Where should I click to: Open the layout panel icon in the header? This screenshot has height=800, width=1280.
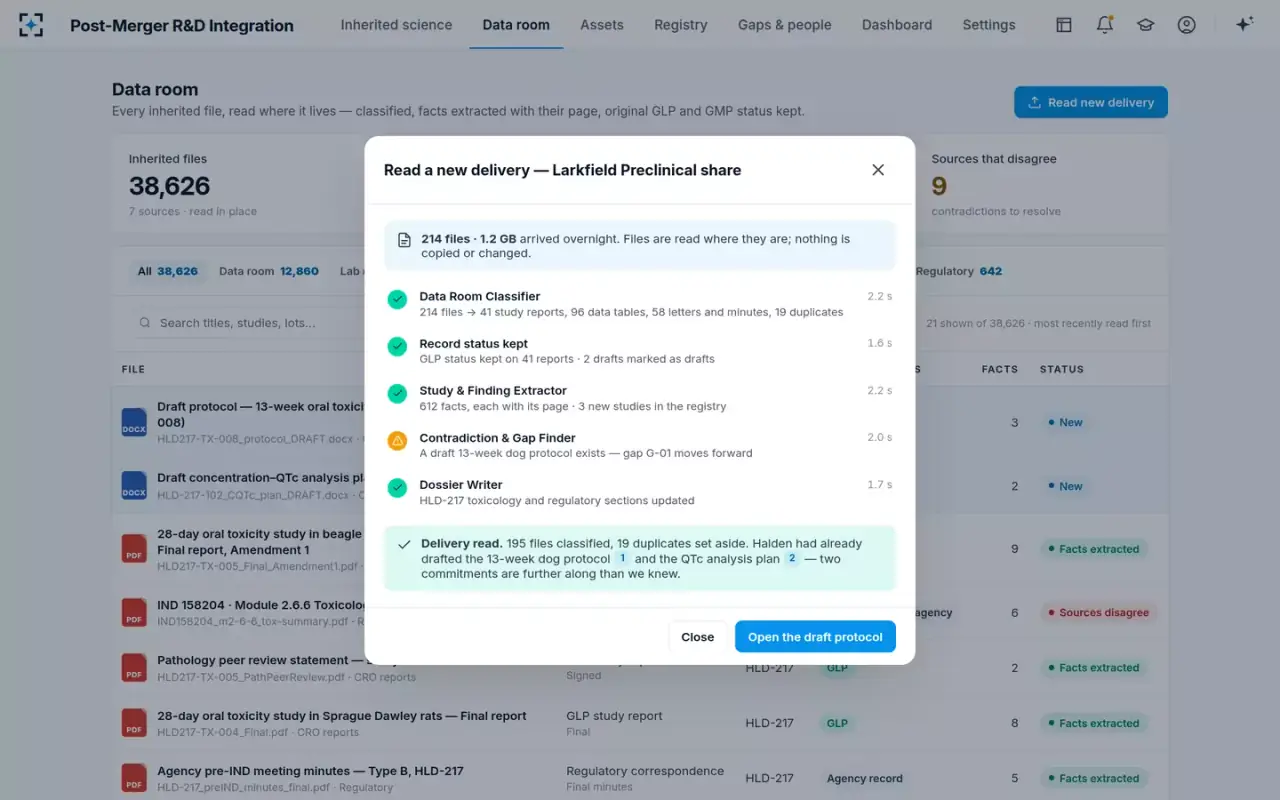(1064, 25)
